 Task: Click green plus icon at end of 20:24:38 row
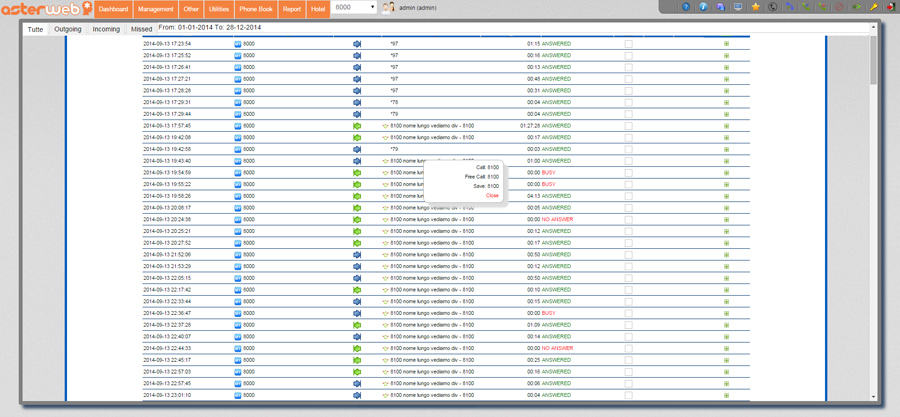[726, 219]
